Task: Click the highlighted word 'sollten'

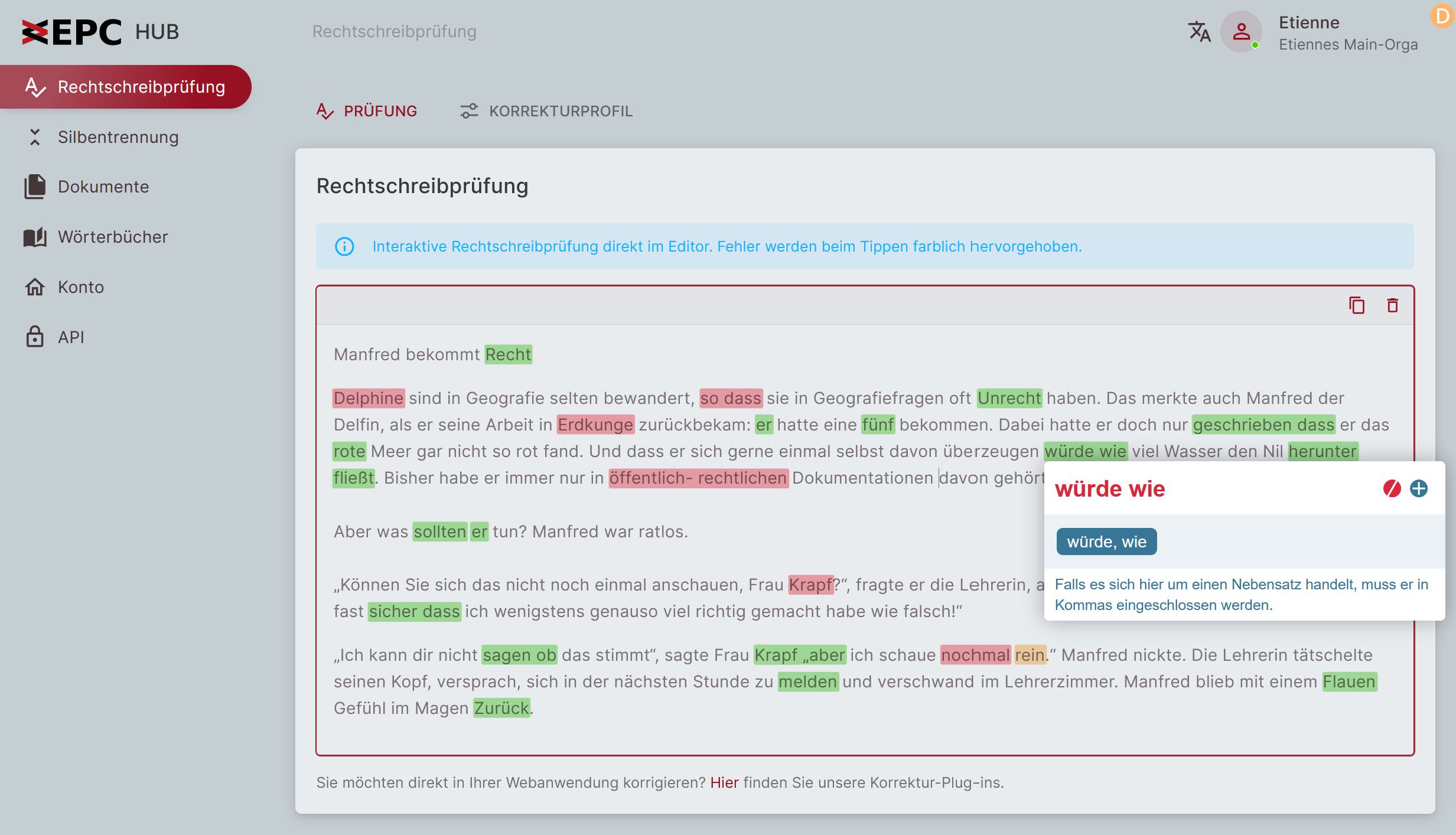Action: pyautogui.click(x=440, y=531)
